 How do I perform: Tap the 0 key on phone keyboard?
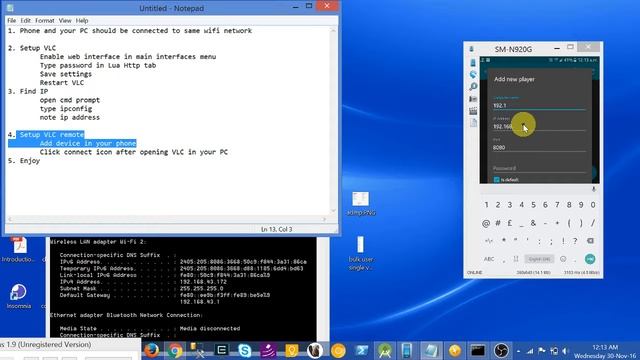tap(593, 205)
